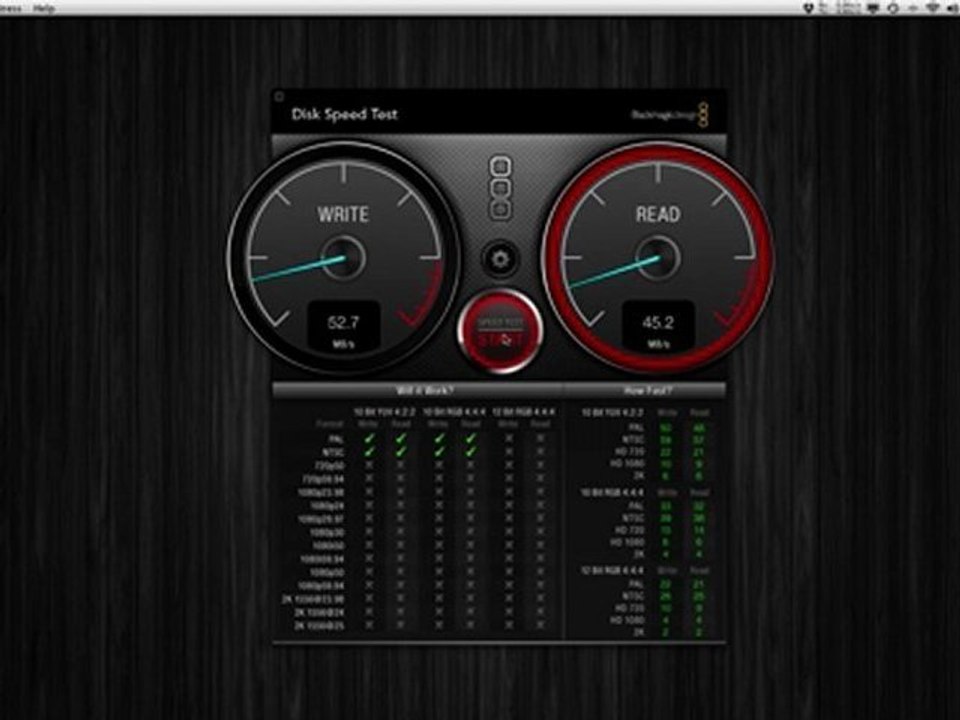
Task: Click the 2K 1556@25 format row label
Action: click(319, 626)
